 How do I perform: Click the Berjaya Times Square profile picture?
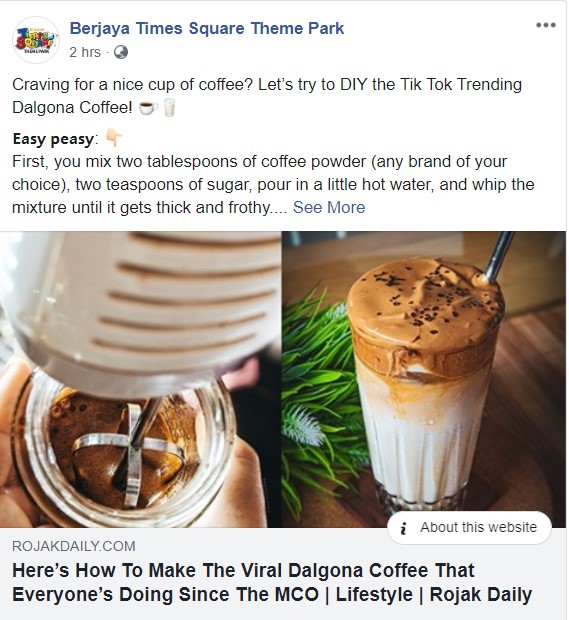(36, 40)
